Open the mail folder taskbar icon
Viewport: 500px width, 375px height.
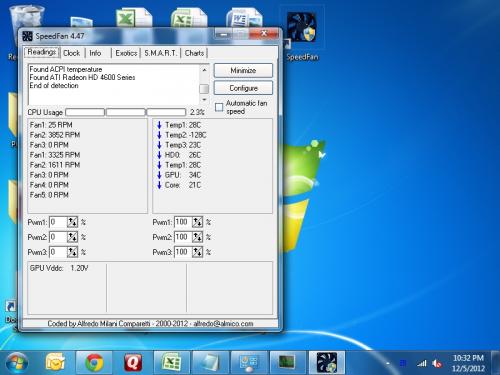(x=55, y=363)
